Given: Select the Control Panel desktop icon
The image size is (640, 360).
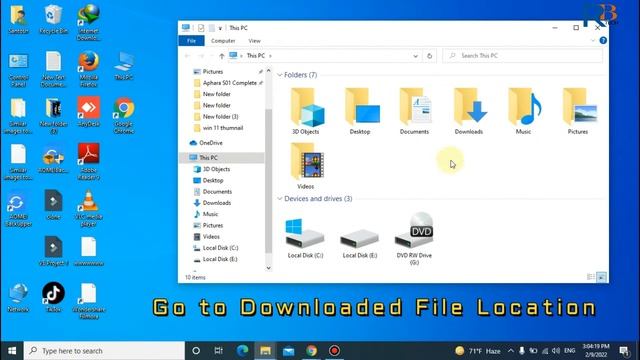Looking at the screenshot, I should (18, 69).
